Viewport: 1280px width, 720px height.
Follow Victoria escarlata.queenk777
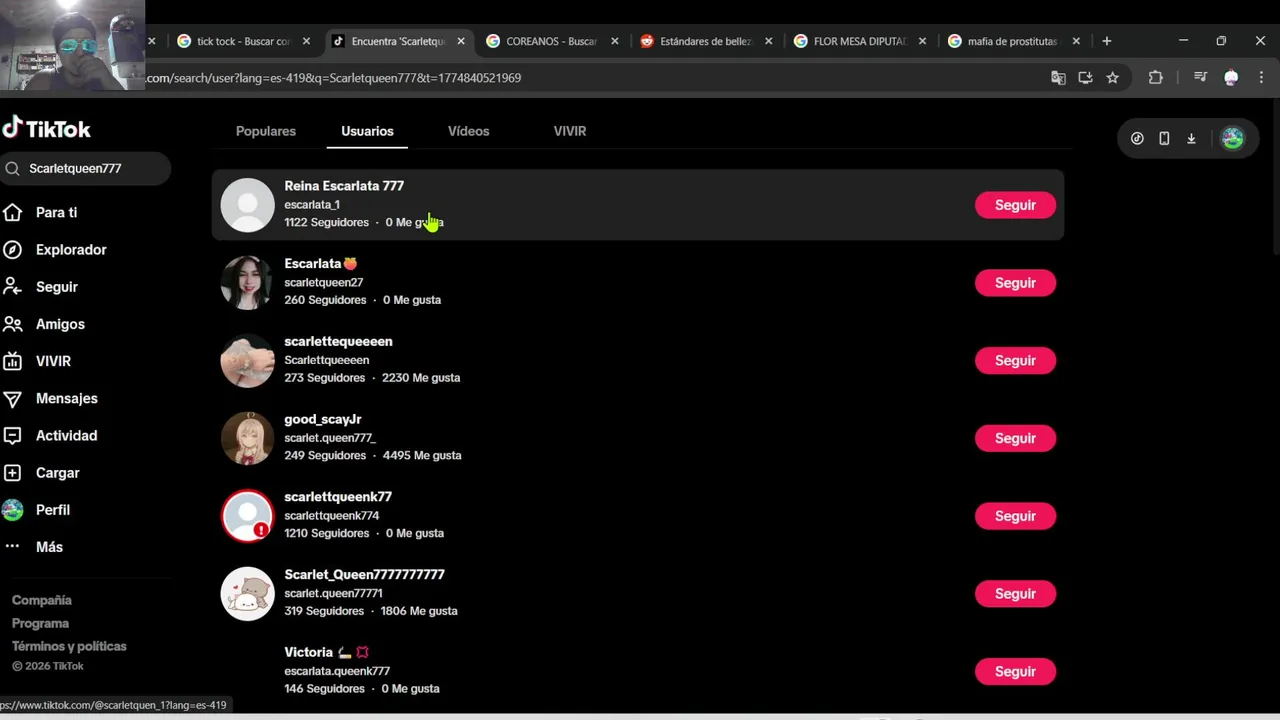(x=1015, y=671)
